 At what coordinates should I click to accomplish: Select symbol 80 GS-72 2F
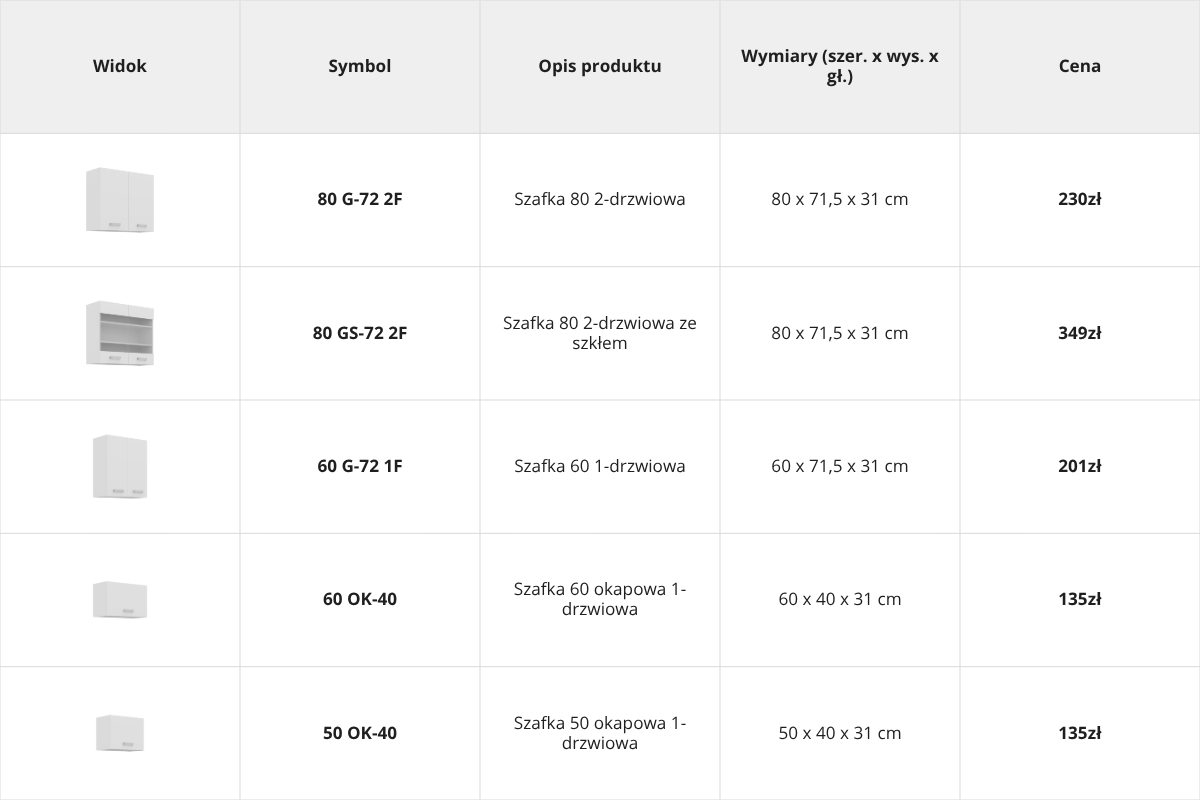(360, 333)
